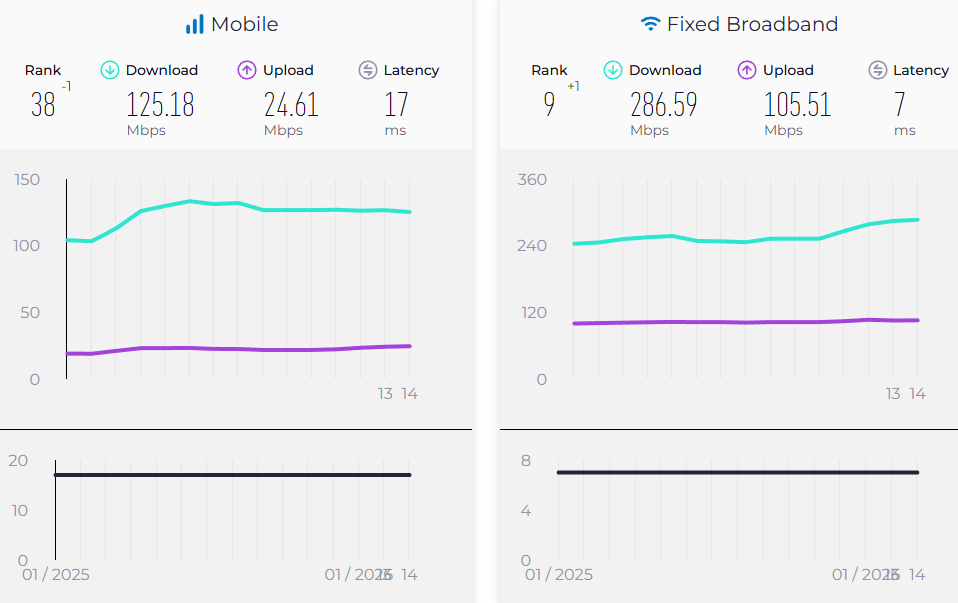Click Fixed Broadband chart's 13 axis label
This screenshot has height=603, width=958.
click(x=893, y=394)
